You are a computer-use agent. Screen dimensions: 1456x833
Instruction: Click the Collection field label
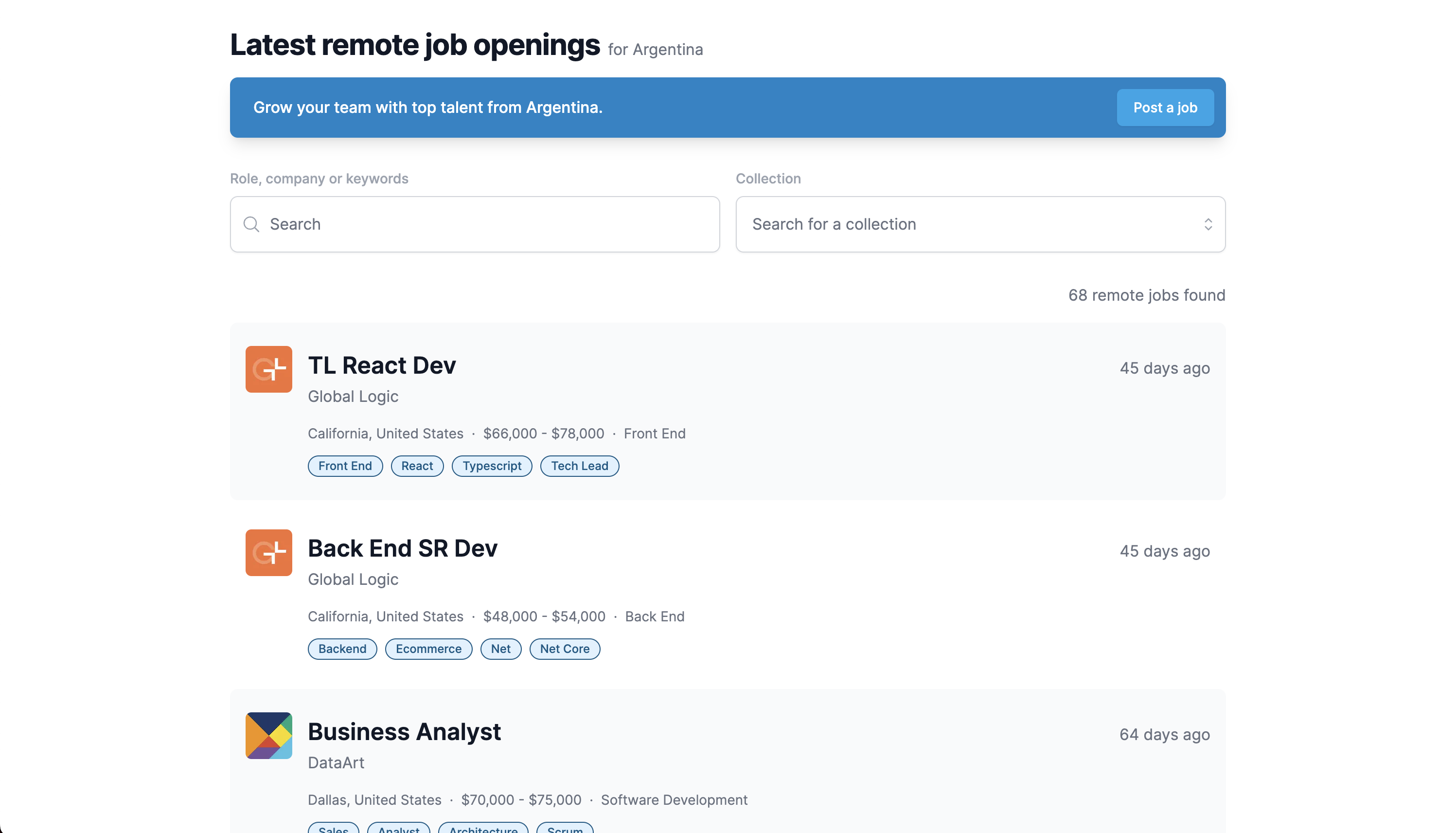coord(768,179)
